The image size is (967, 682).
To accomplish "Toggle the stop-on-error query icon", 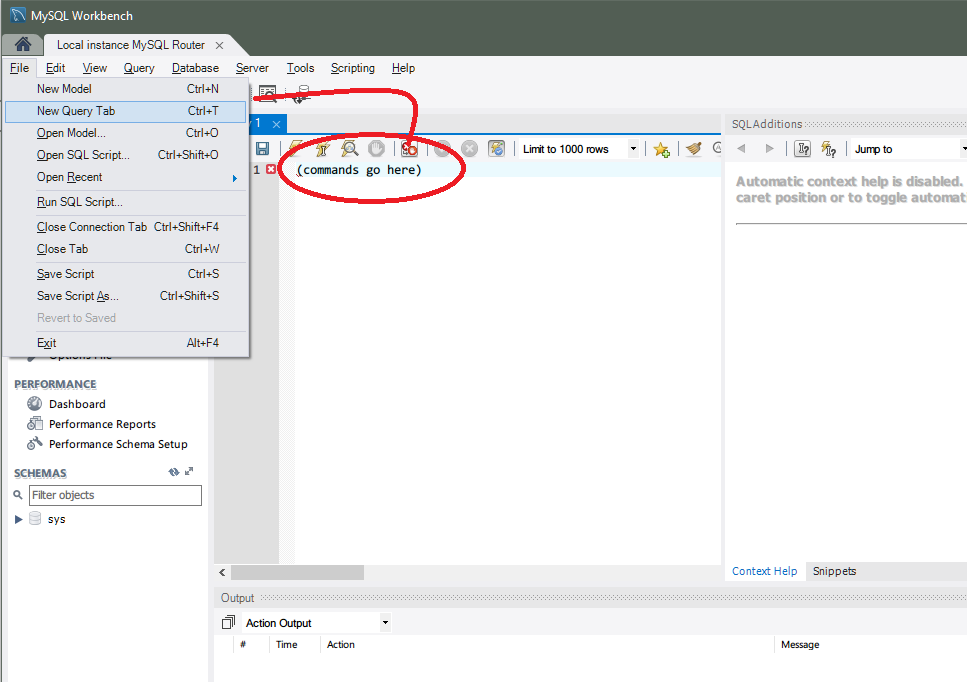I will coord(409,149).
